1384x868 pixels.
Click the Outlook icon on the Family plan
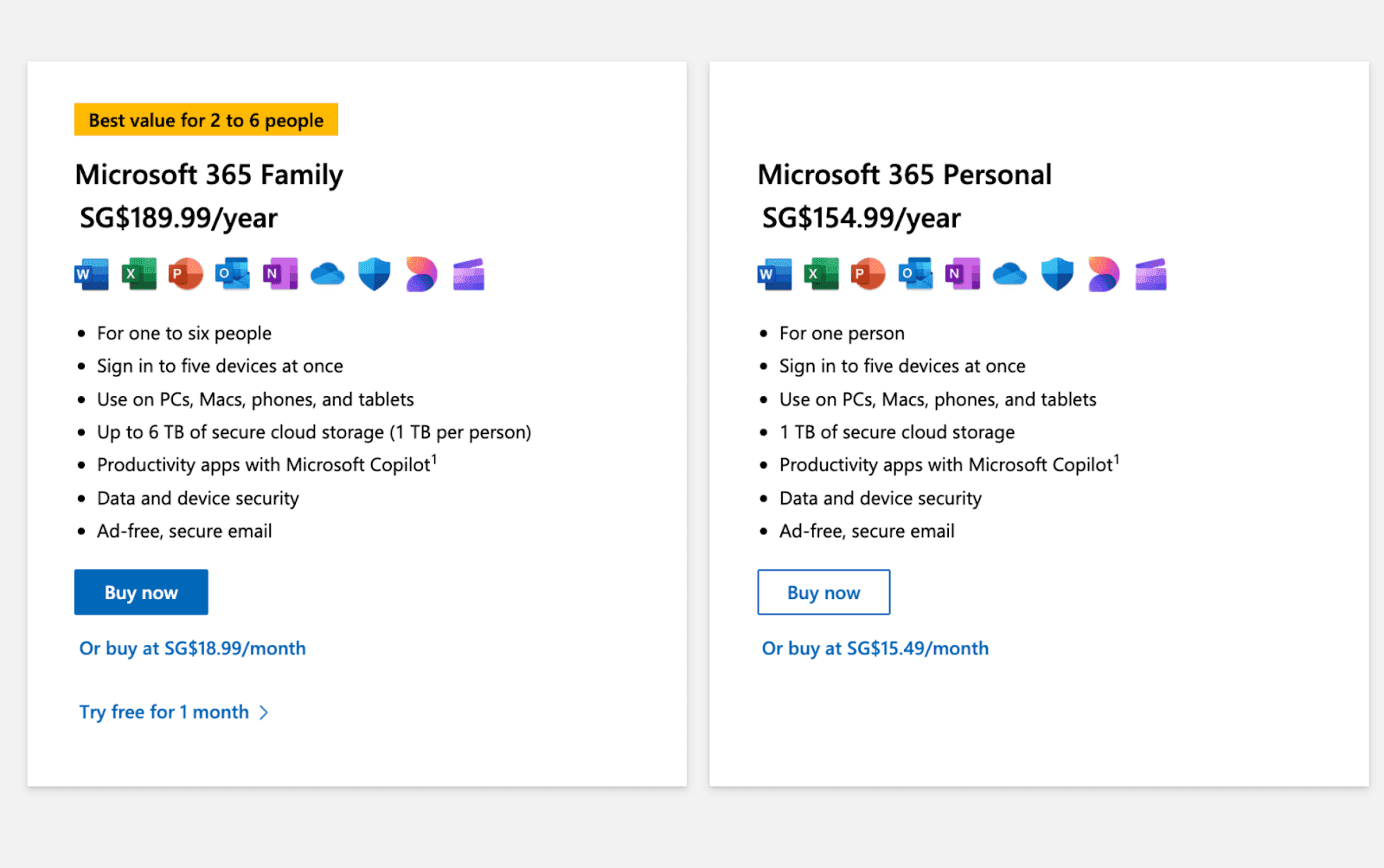(x=234, y=274)
